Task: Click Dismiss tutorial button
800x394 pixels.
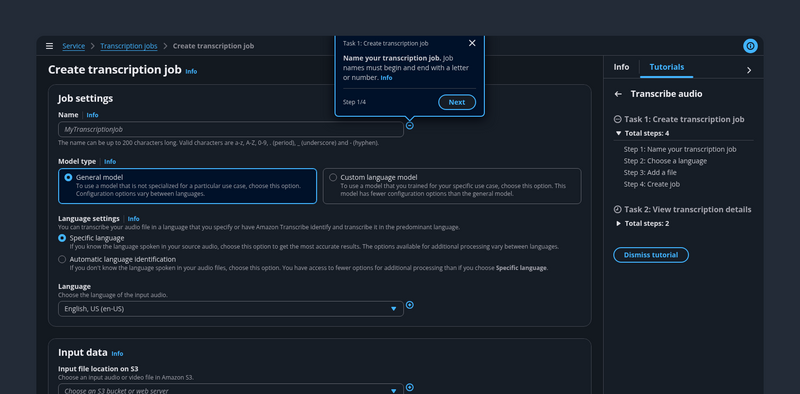Action: (x=651, y=255)
